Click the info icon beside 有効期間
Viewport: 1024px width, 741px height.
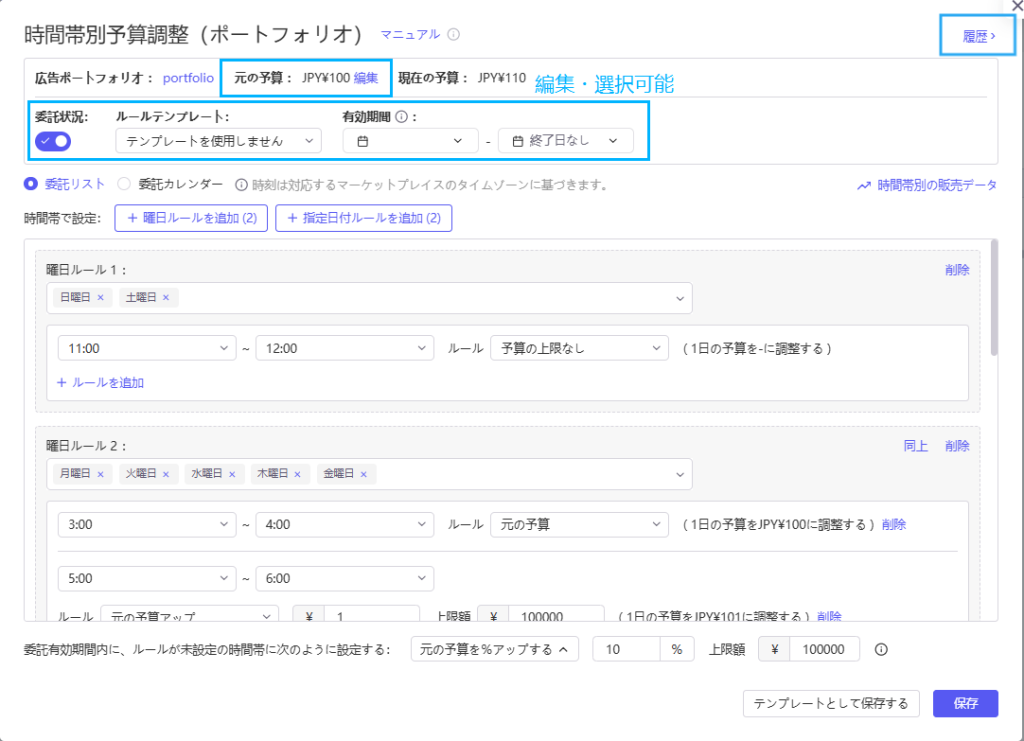402,117
